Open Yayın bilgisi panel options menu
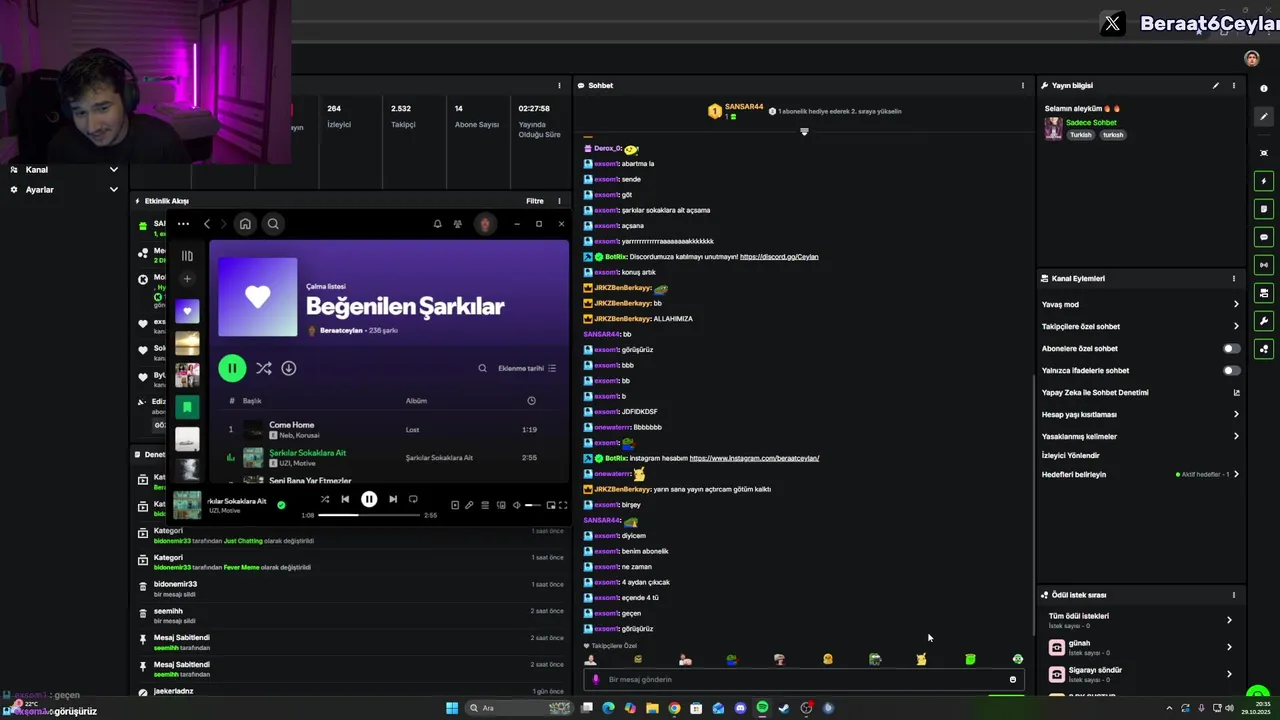Image resolution: width=1280 pixels, height=720 pixels. coord(1234,86)
